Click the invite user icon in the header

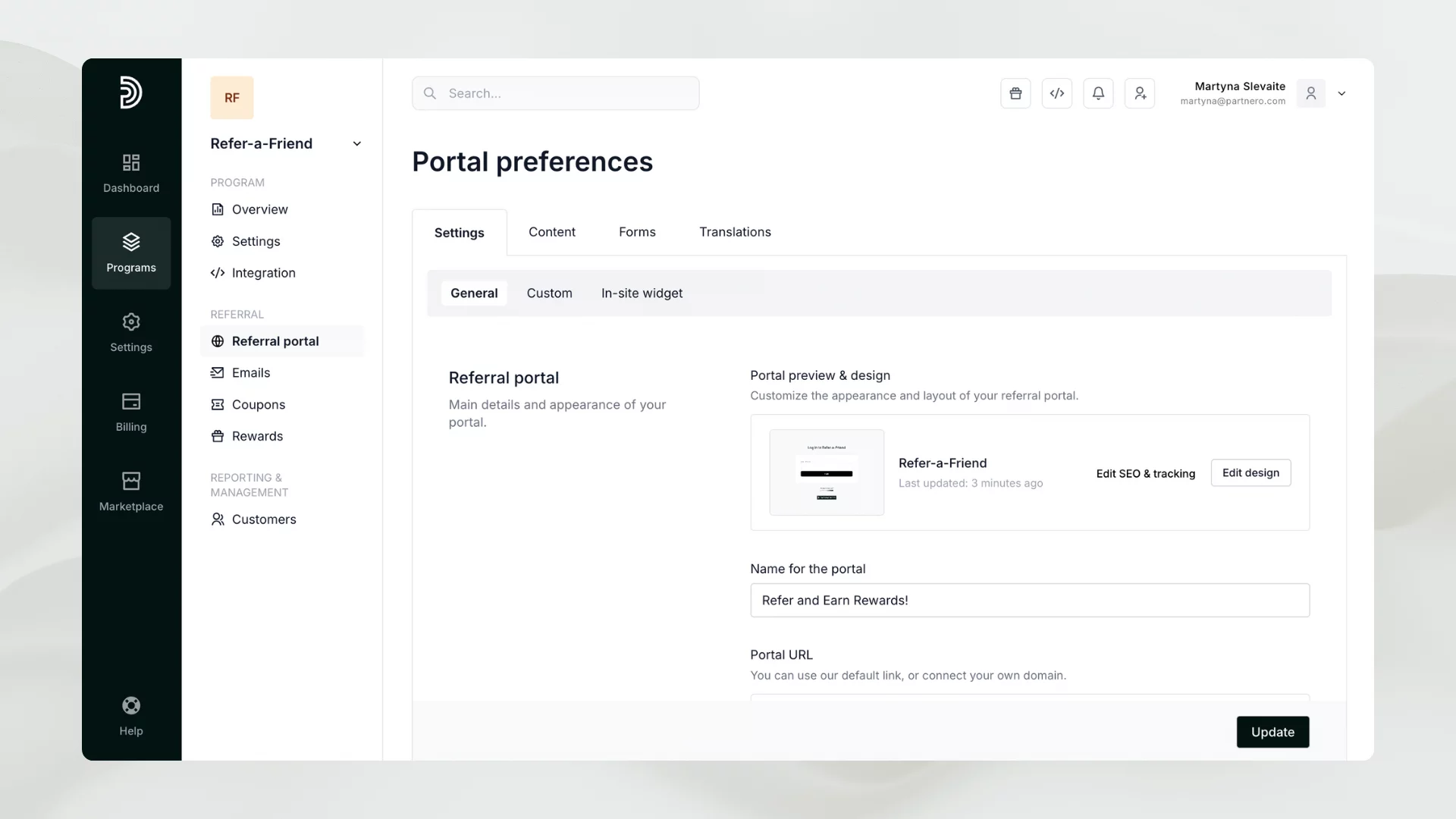click(x=1140, y=93)
